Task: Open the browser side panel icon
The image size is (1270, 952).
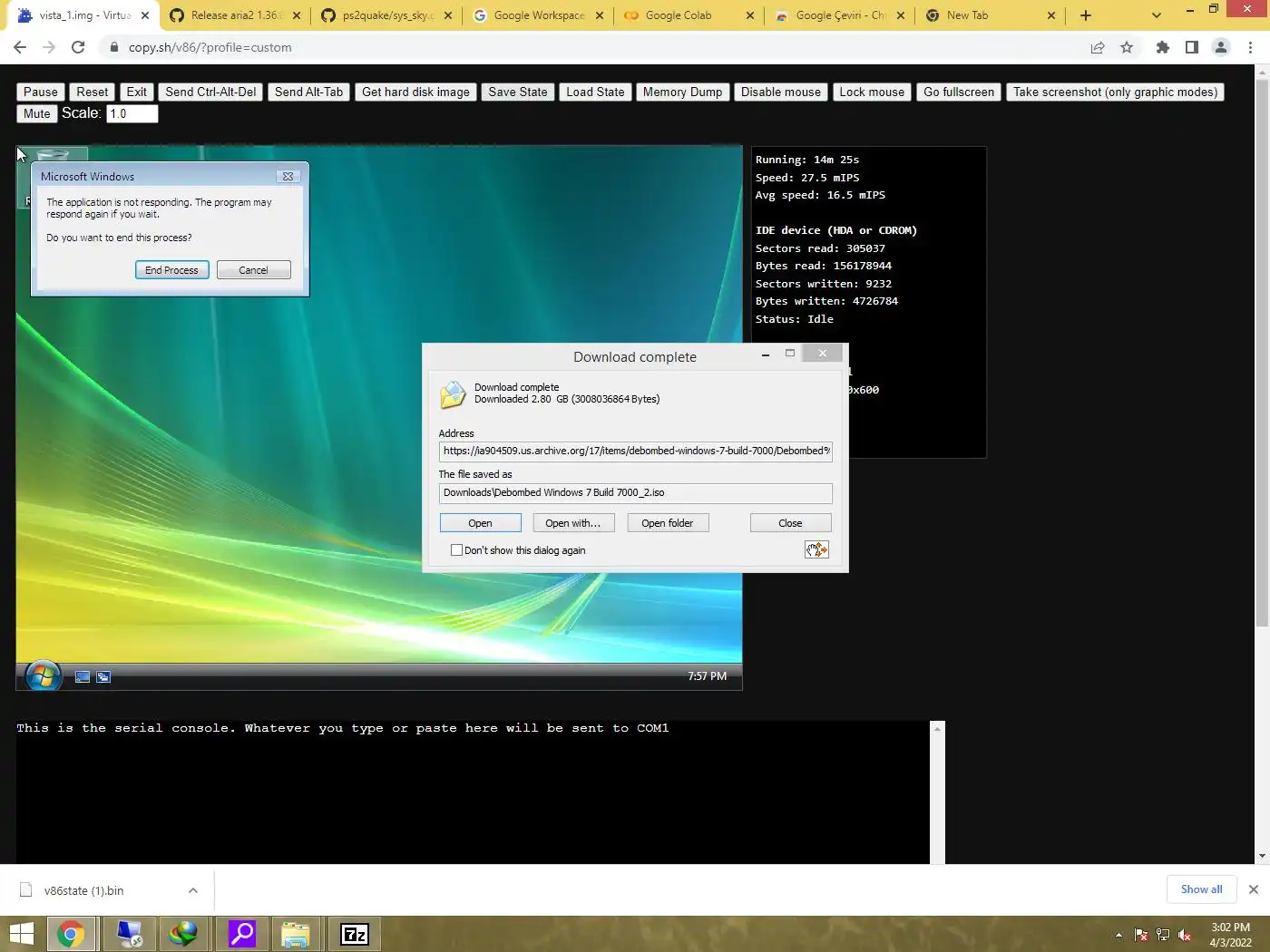Action: (1192, 47)
